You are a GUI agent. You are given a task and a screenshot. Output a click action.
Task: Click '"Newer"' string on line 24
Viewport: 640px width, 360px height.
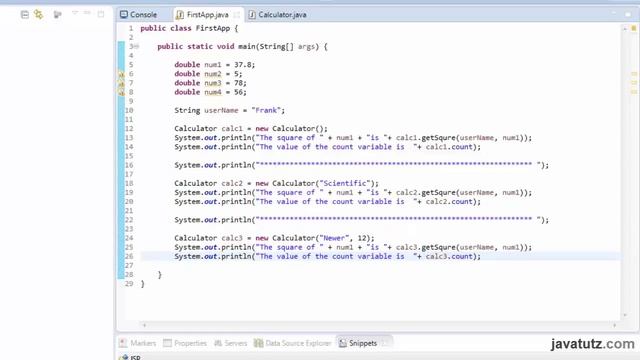tap(334, 238)
